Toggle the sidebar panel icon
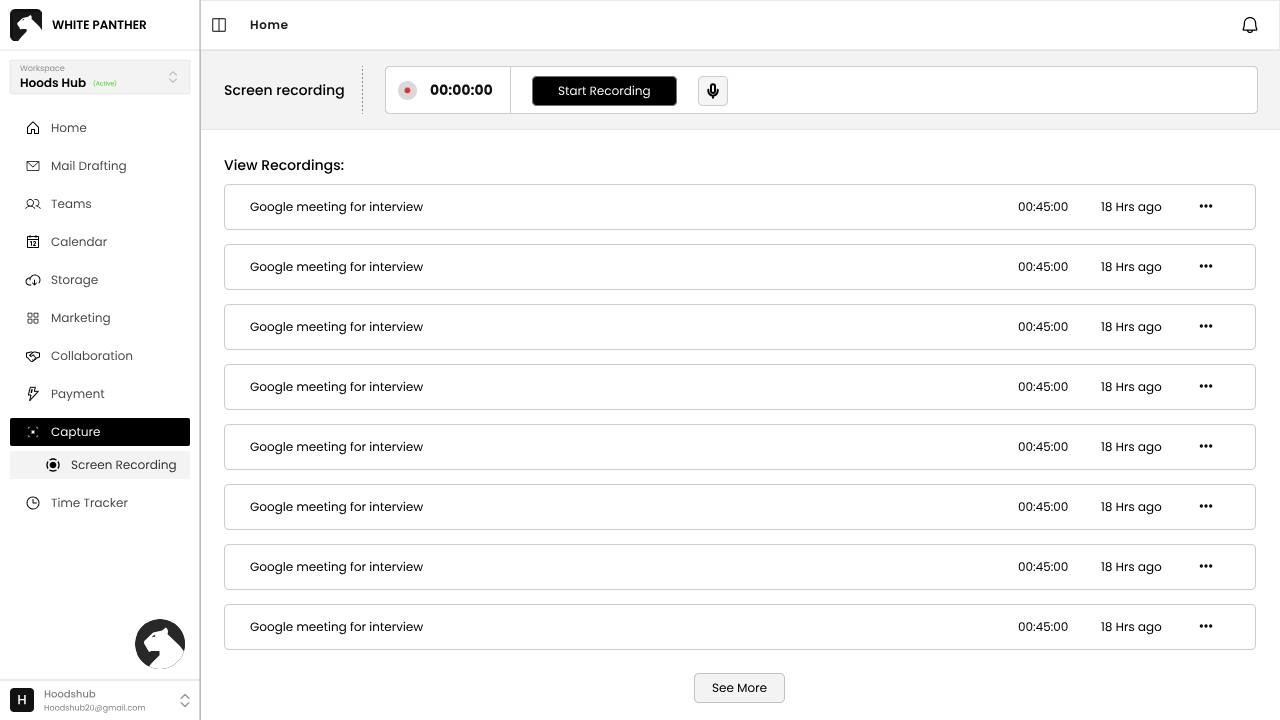Screen dimensions: 1280x720 pos(219,25)
